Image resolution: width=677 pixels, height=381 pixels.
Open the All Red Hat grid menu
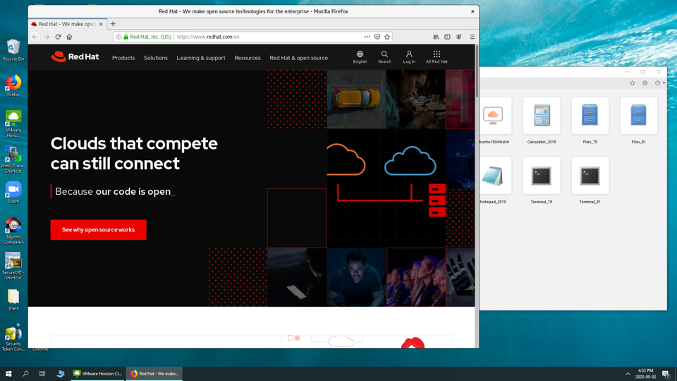pos(437,57)
